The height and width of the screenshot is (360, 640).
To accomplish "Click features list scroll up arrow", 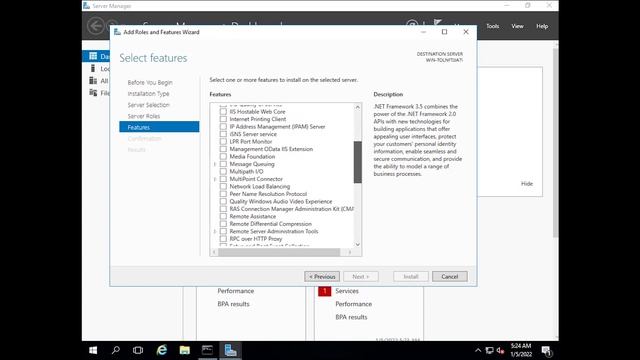I will [358, 107].
